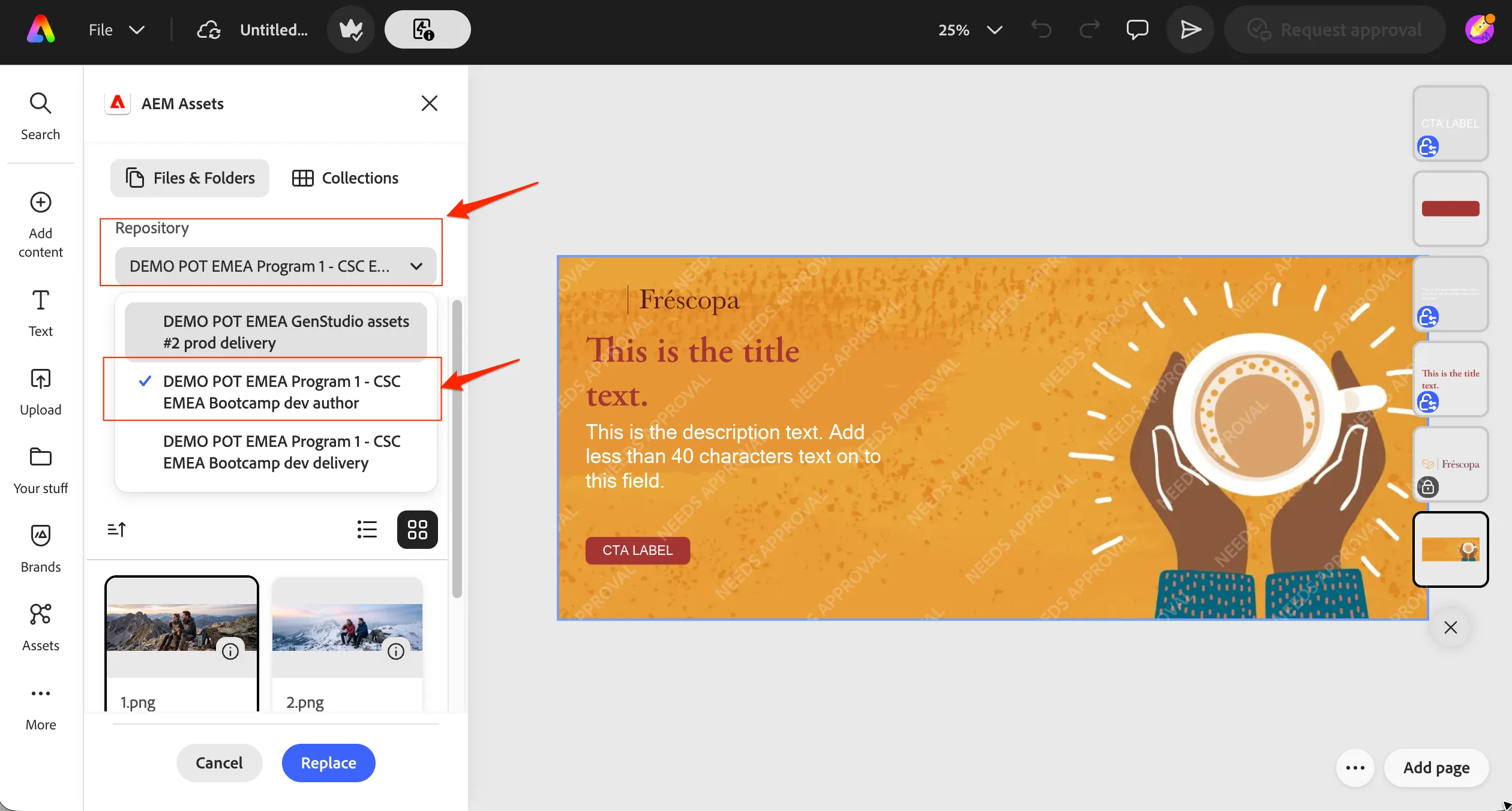Image resolution: width=1512 pixels, height=811 pixels.
Task: Click the Add page button
Action: click(x=1436, y=768)
